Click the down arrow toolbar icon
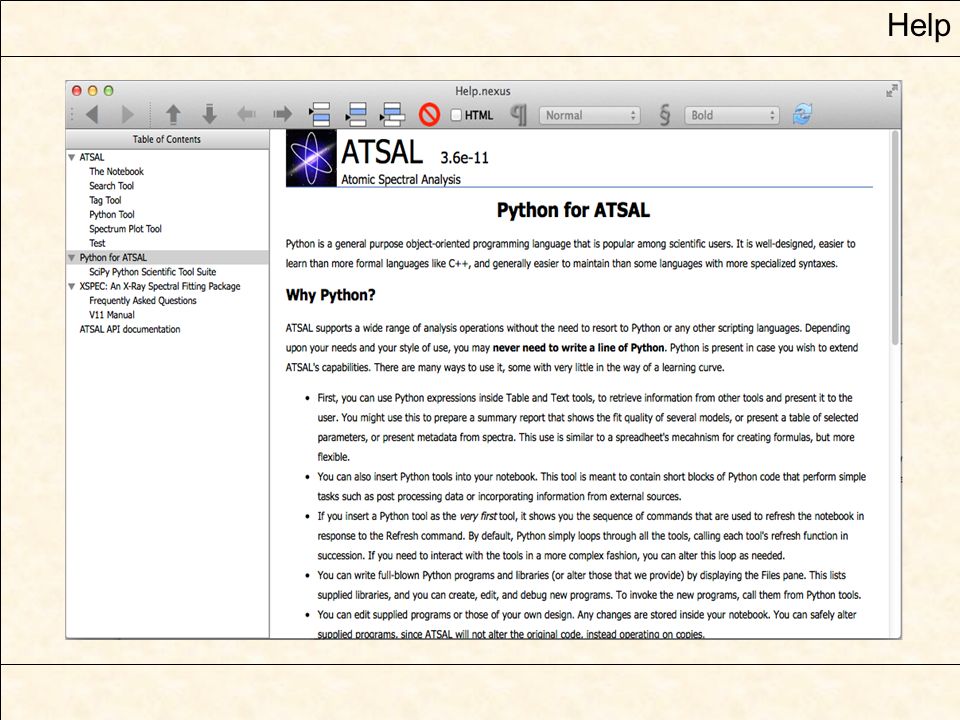Image resolution: width=960 pixels, height=720 pixels. click(209, 114)
